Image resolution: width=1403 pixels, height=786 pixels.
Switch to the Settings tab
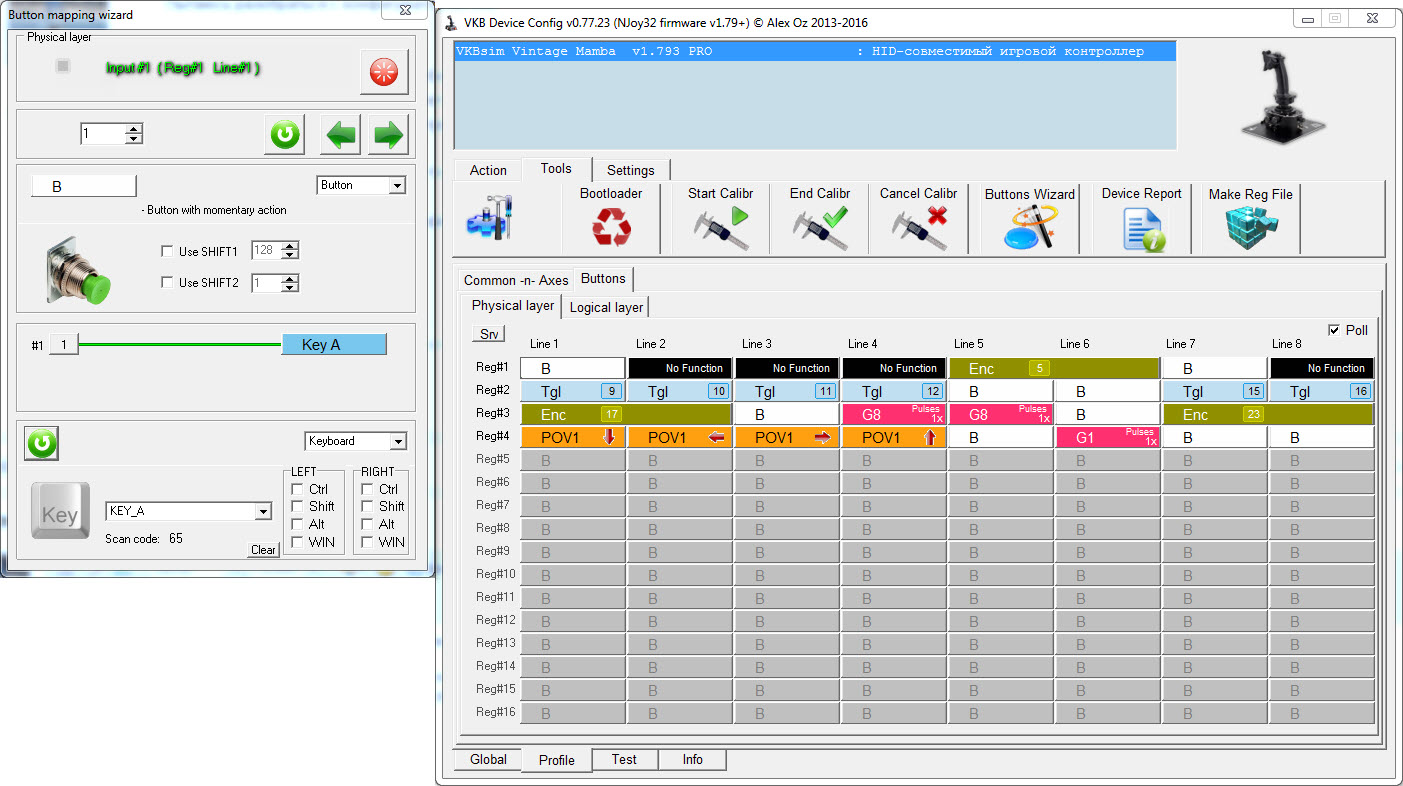coord(630,170)
